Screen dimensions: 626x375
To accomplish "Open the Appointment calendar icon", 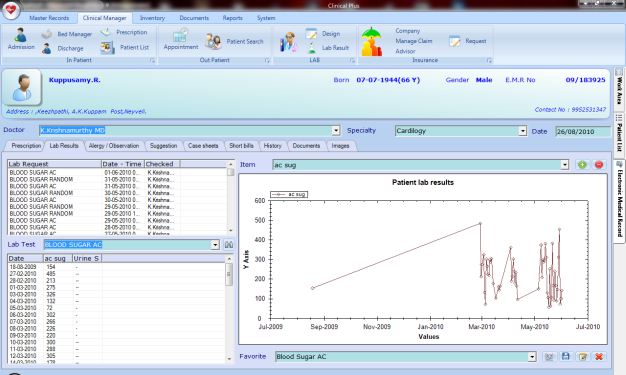I will tap(180, 35).
